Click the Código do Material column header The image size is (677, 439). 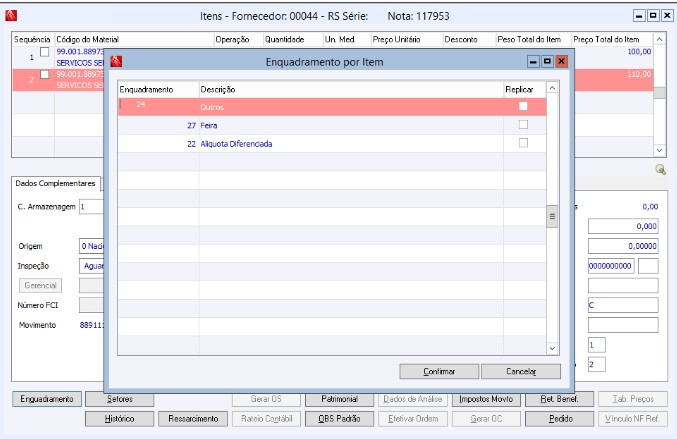pos(134,39)
